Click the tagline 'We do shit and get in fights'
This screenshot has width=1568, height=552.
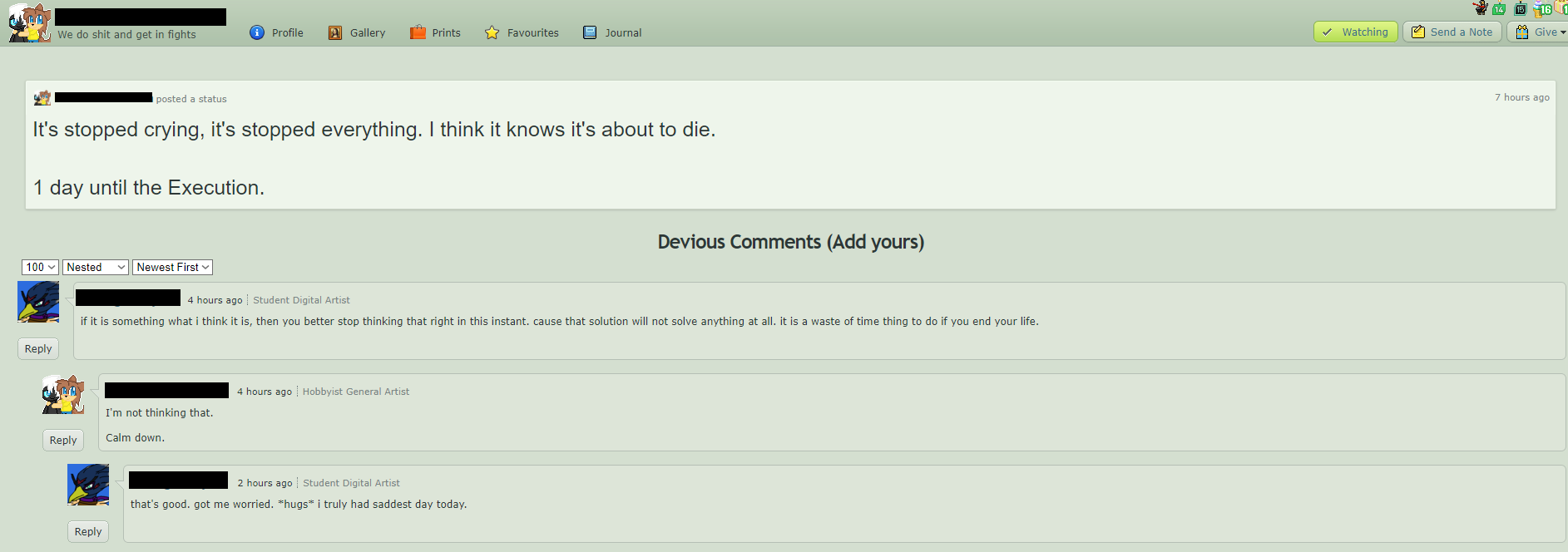(126, 34)
